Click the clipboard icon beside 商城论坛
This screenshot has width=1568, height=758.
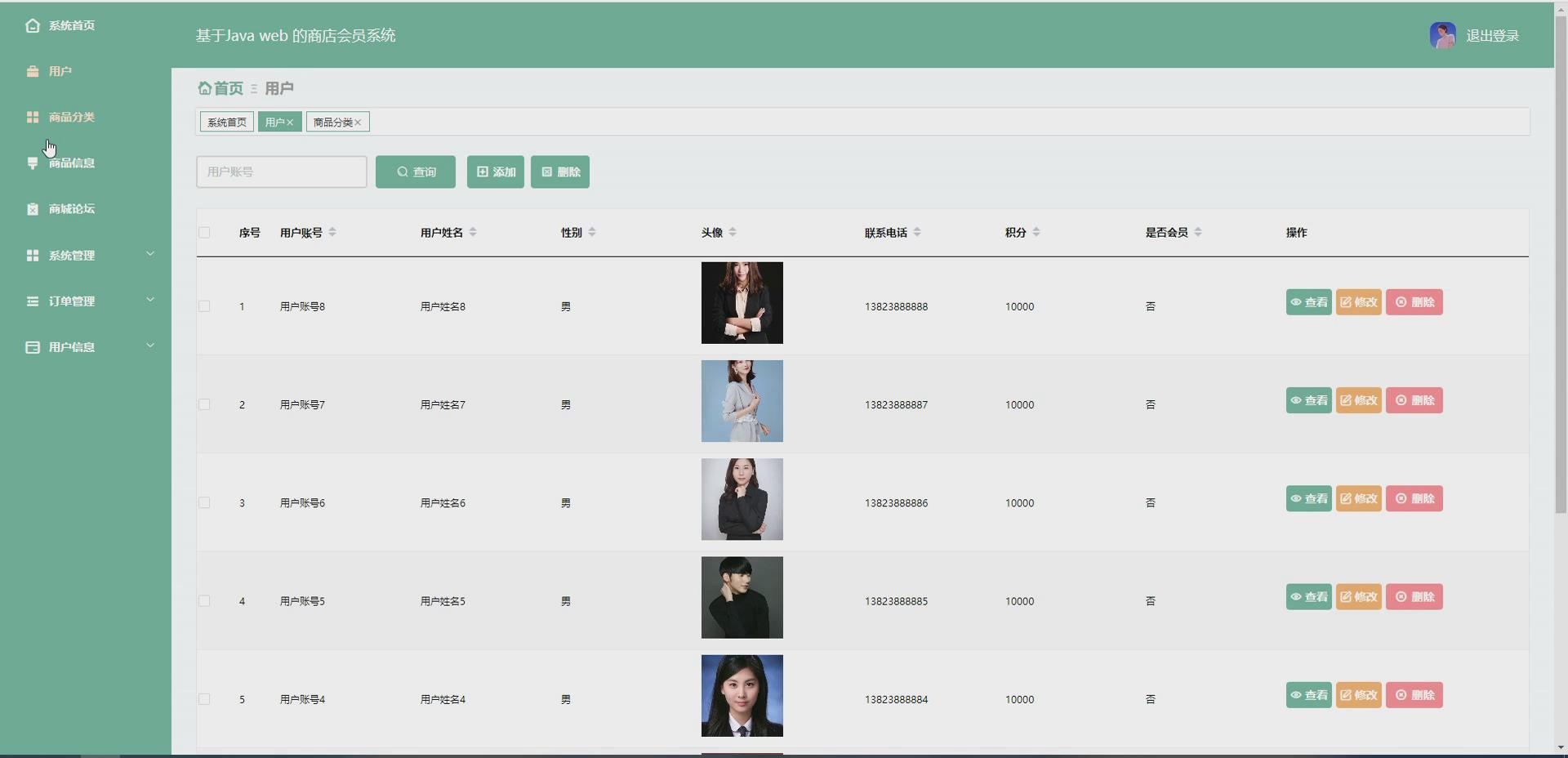(x=33, y=208)
